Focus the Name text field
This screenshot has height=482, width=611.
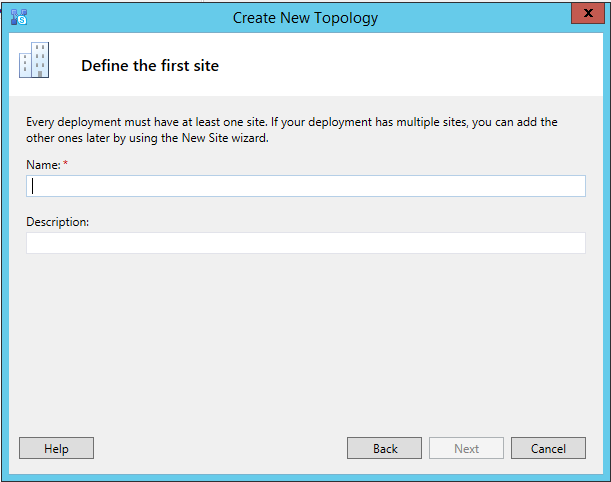(305, 186)
